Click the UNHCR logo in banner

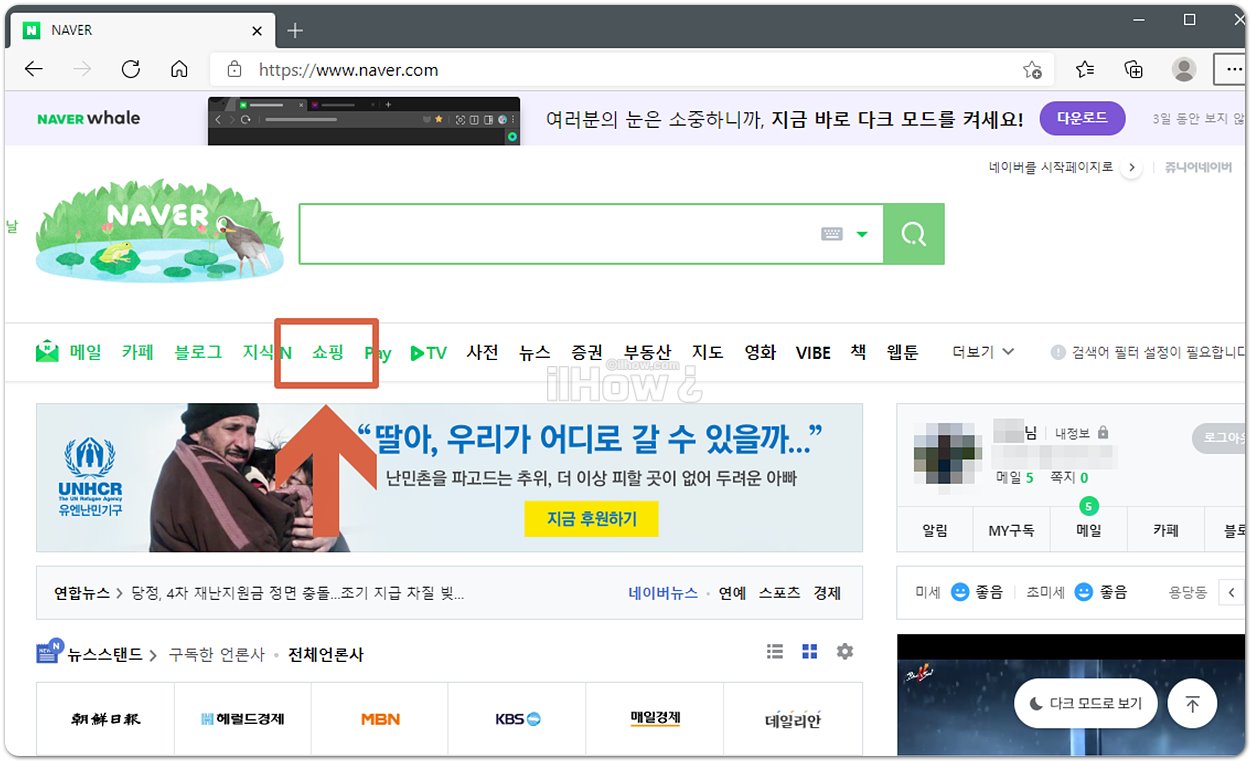(x=90, y=477)
